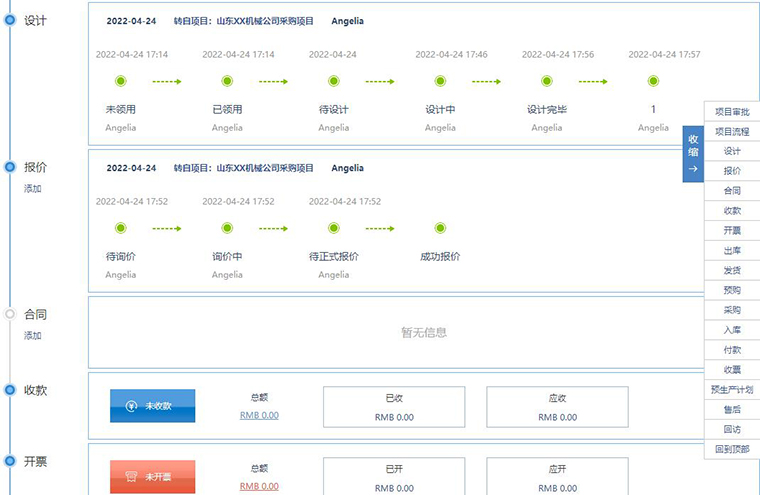Screen dimensions: 760x495
Task: Click the 报价 timeline node on the left
Action: [x=10, y=167]
